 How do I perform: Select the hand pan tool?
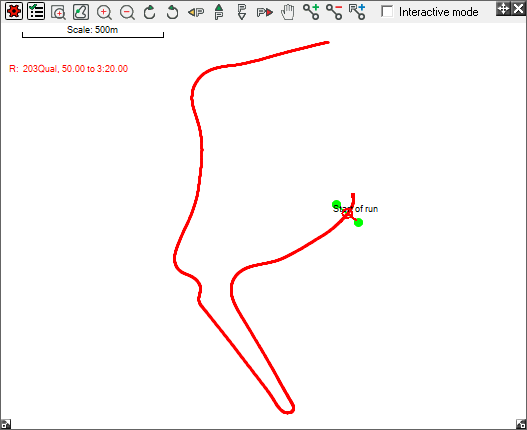288,12
